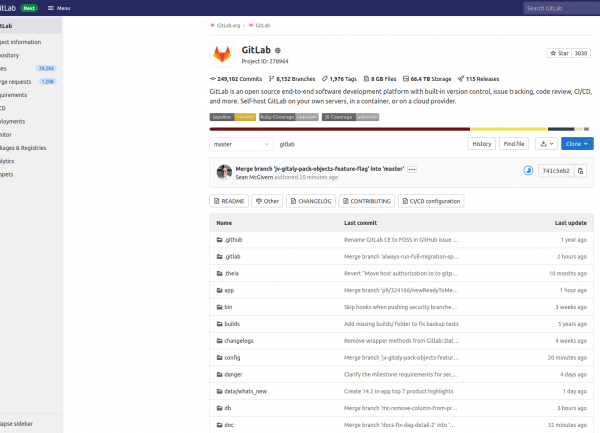Open Packages & Registries in sidebar
Viewport: 600px width, 433px height.
23,148
